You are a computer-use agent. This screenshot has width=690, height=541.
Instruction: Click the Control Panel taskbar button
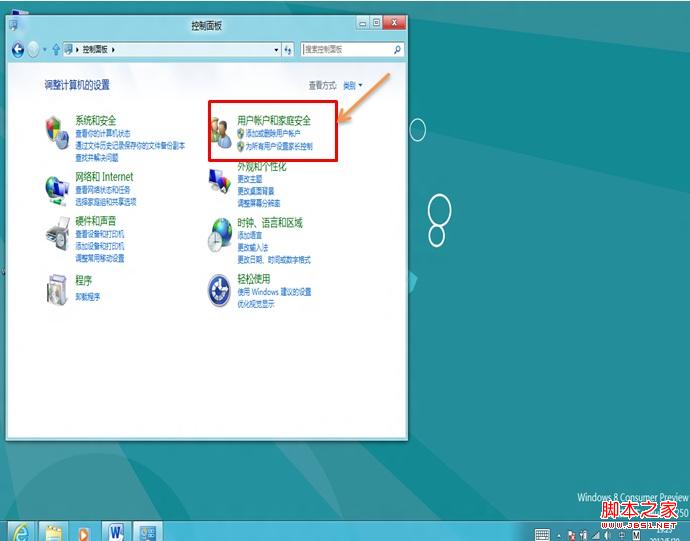147,532
